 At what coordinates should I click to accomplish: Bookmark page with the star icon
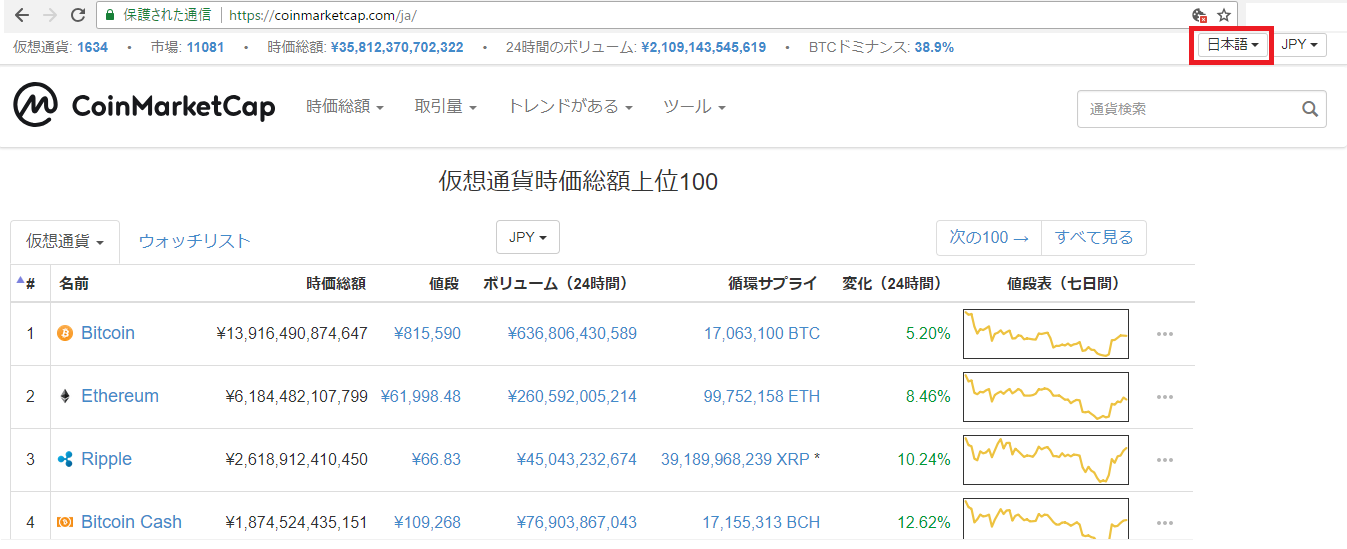pyautogui.click(x=1224, y=15)
